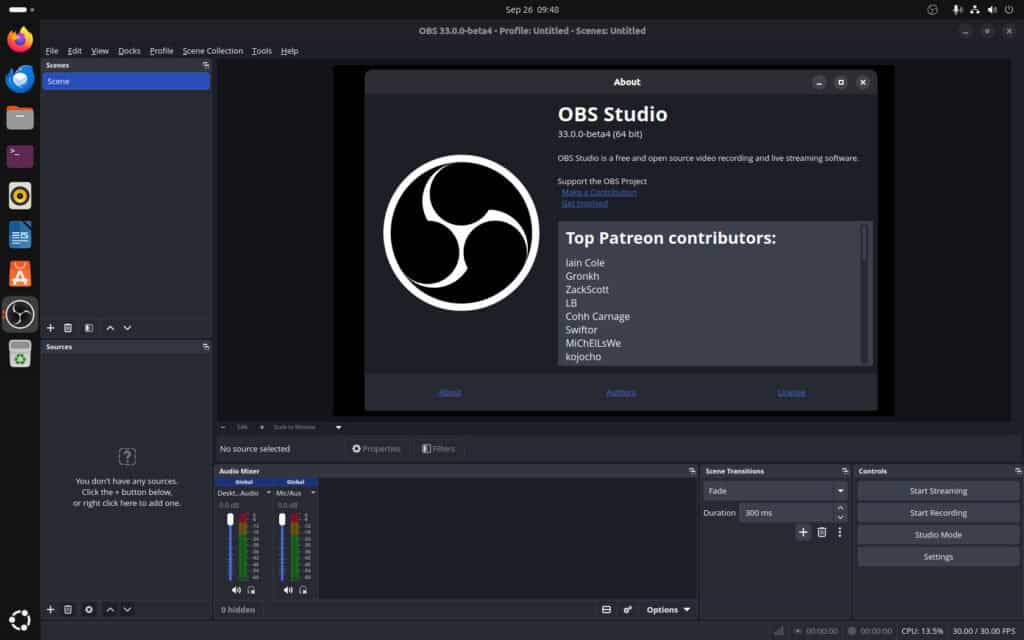The image size is (1024, 640).
Task: Open the Help menu
Action: pyautogui.click(x=289, y=51)
